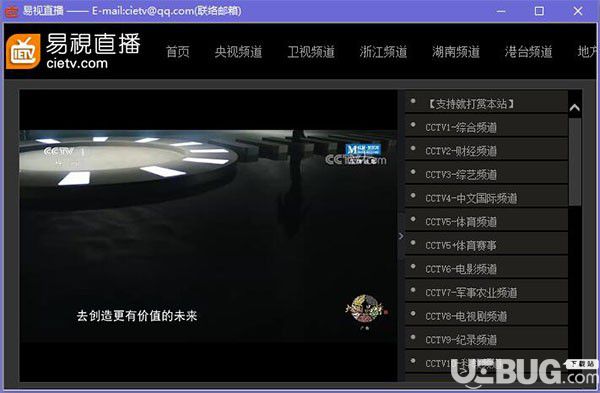Play CCTV6-电影频道 channel

pyautogui.click(x=486, y=268)
